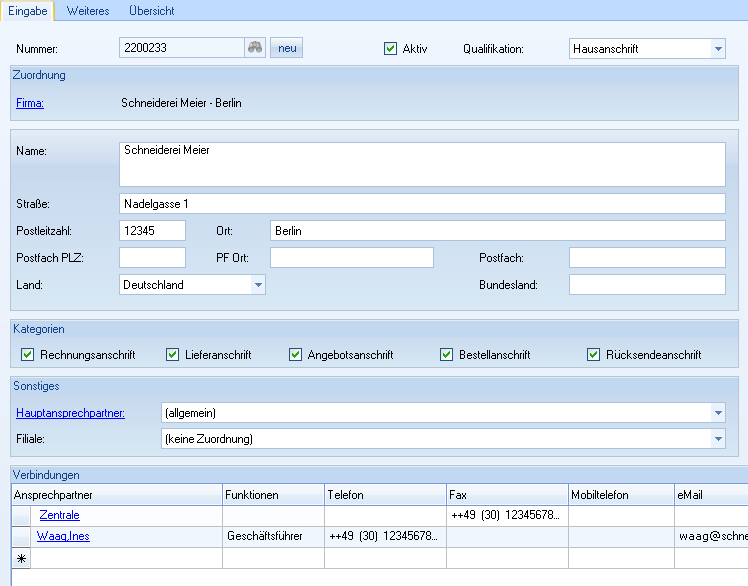This screenshot has height=586, width=748.
Task: Toggle the Rechnungsanschrift checkbox
Action: [28, 354]
